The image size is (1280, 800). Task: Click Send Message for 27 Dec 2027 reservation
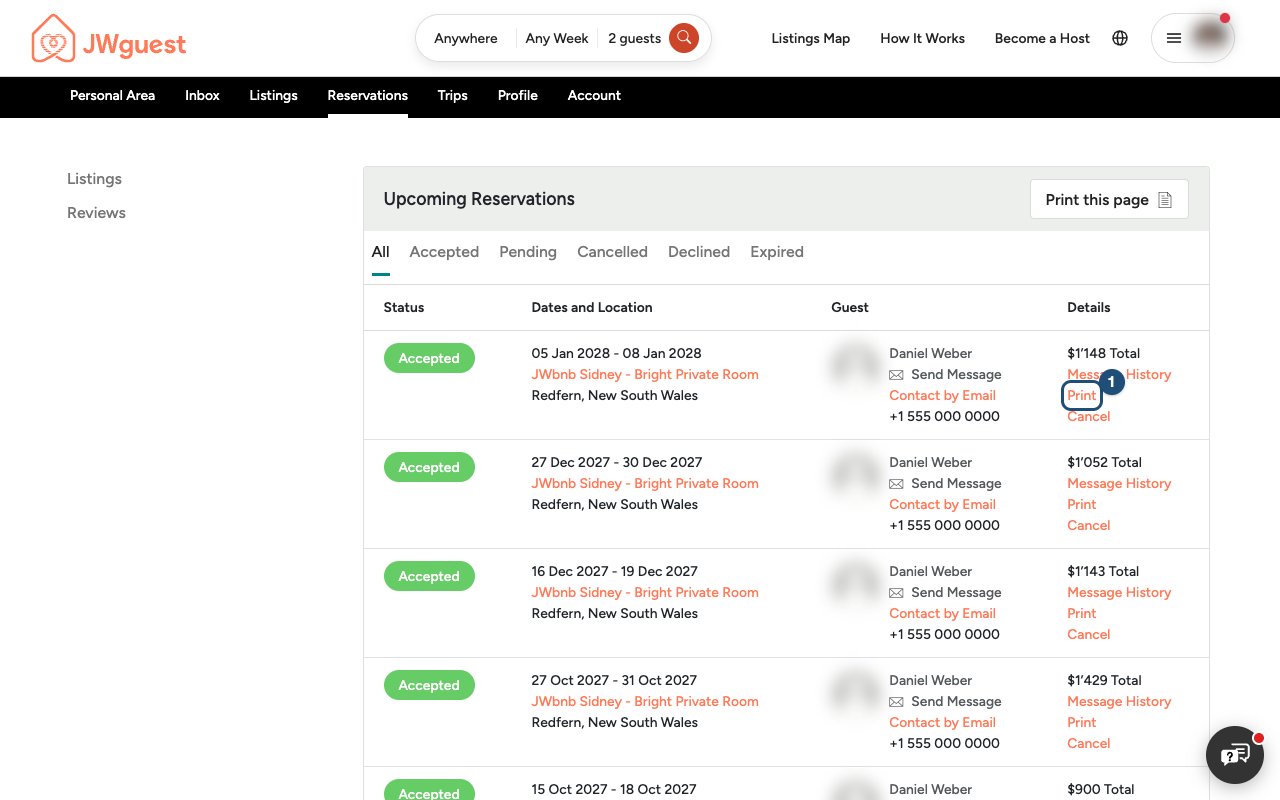click(x=956, y=484)
